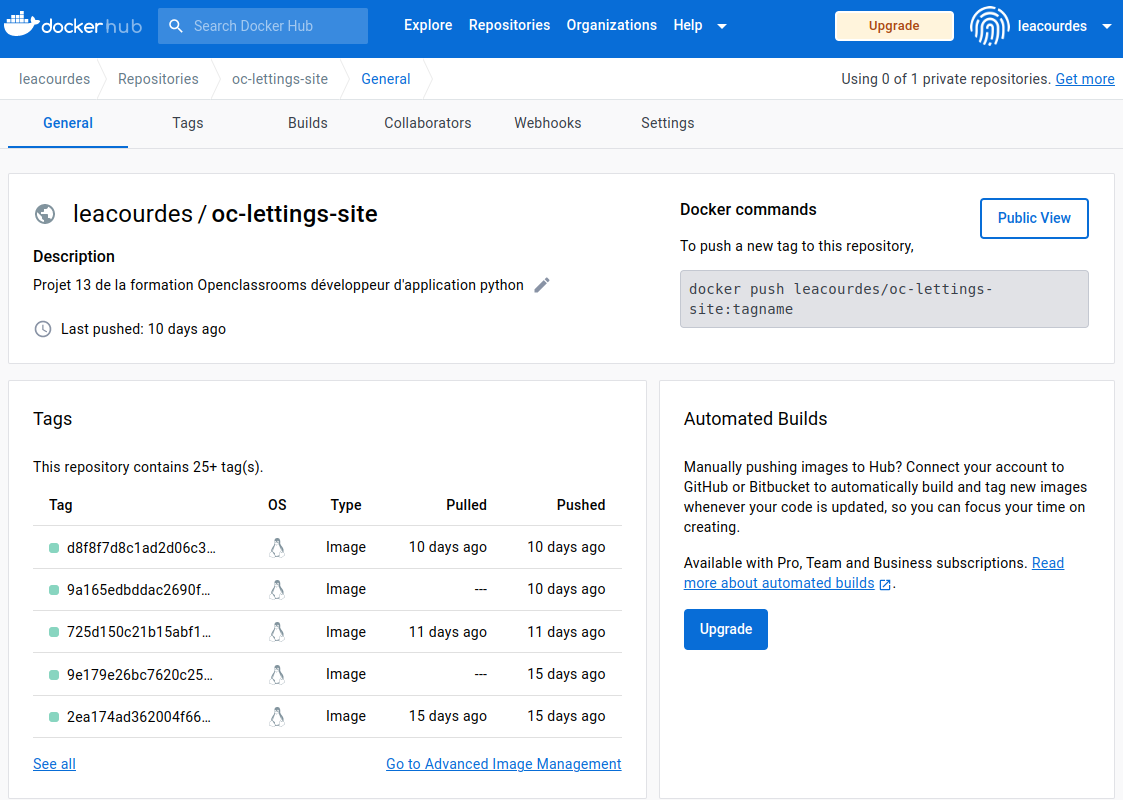
Task: Follow the See all tags link
Action: [x=54, y=764]
